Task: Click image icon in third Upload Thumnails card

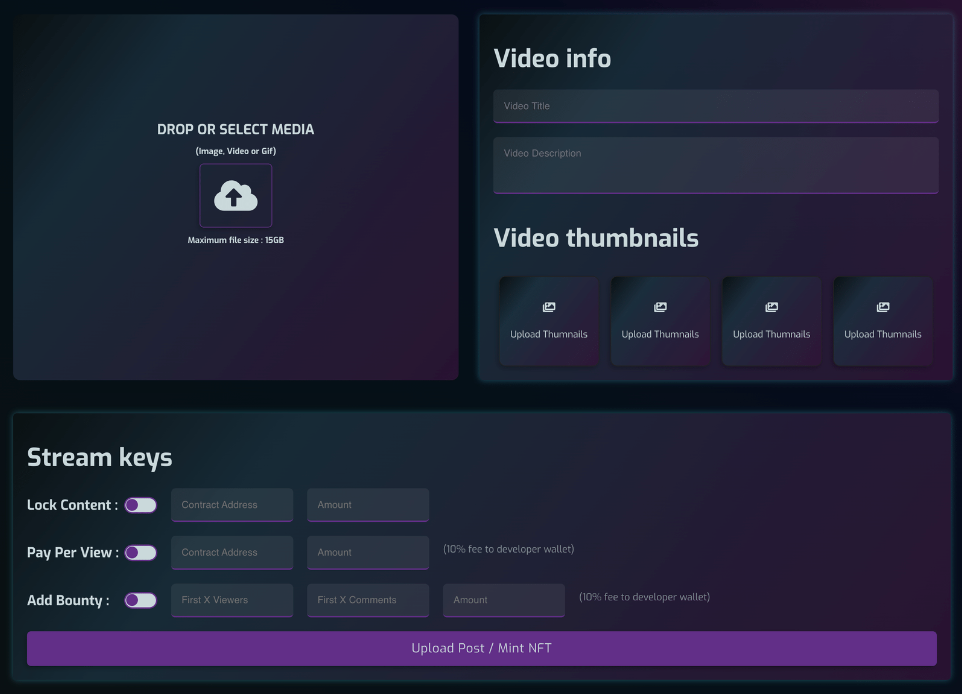Action: [x=772, y=307]
